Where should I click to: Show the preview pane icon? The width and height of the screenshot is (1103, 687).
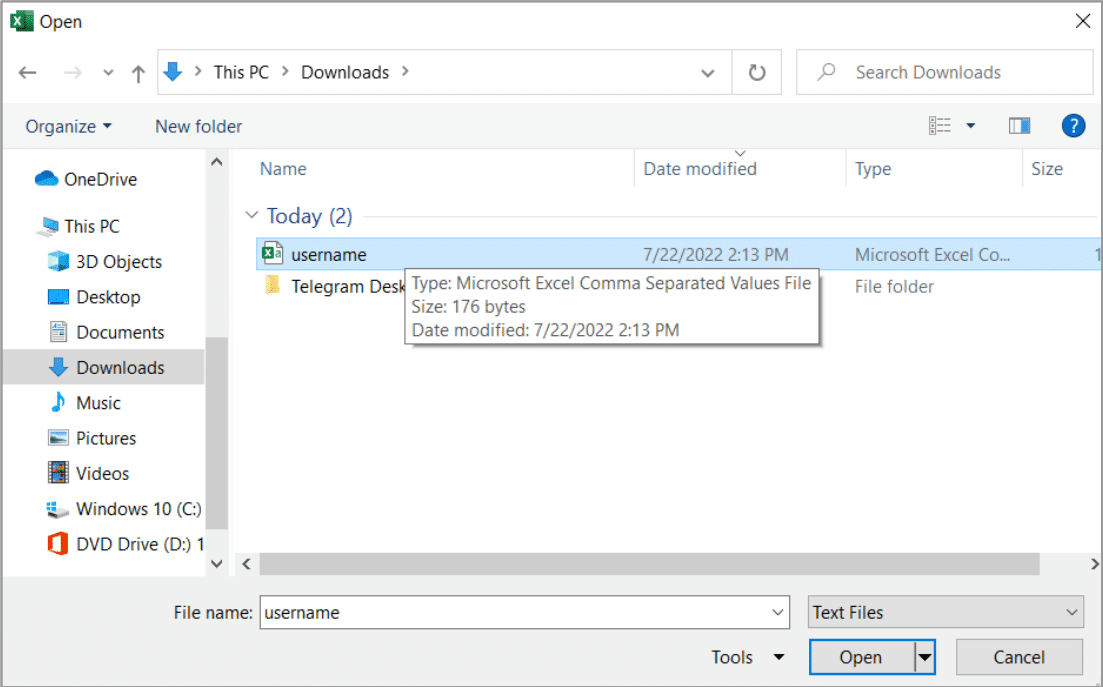[x=1019, y=125]
